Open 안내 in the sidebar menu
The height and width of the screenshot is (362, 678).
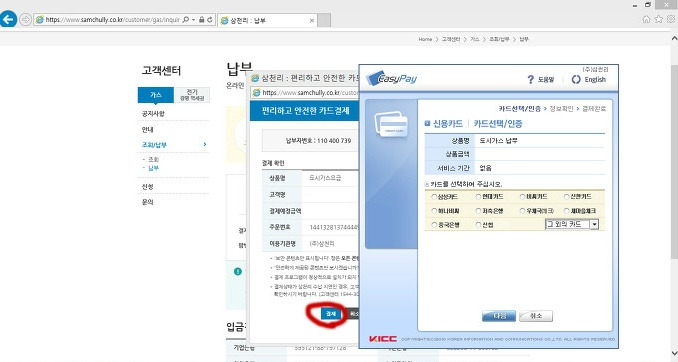coord(147,129)
